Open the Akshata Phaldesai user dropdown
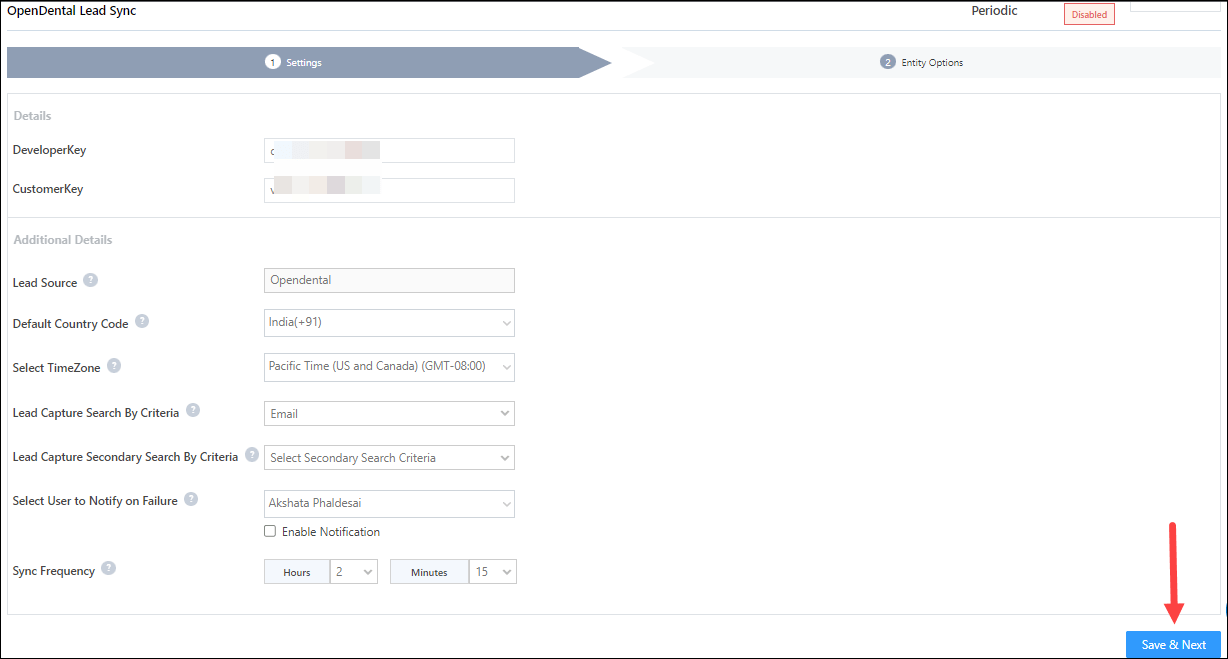1228x659 pixels. (x=390, y=503)
